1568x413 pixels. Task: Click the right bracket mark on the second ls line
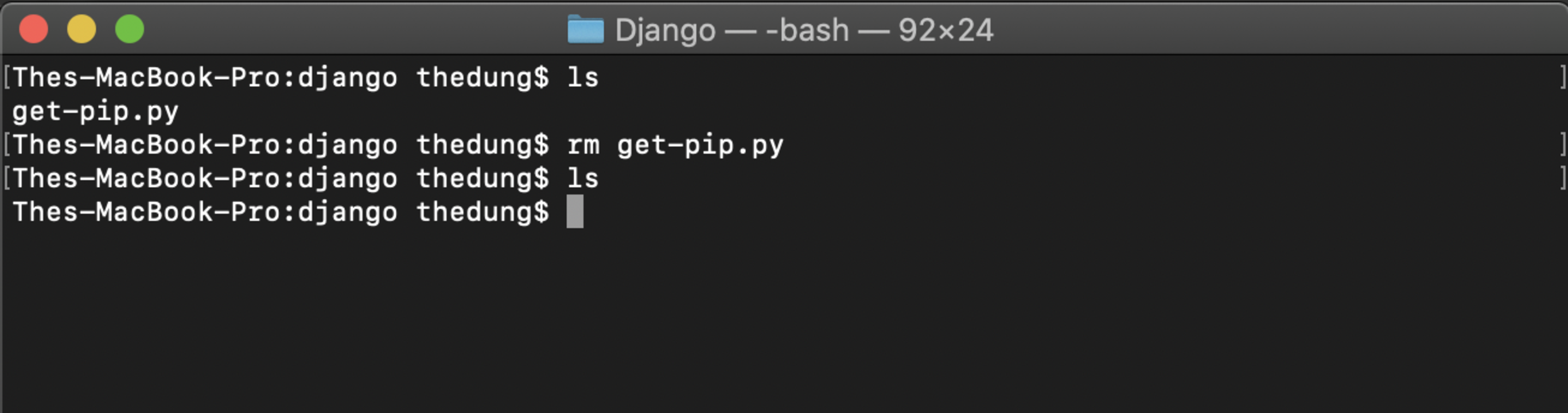1562,178
